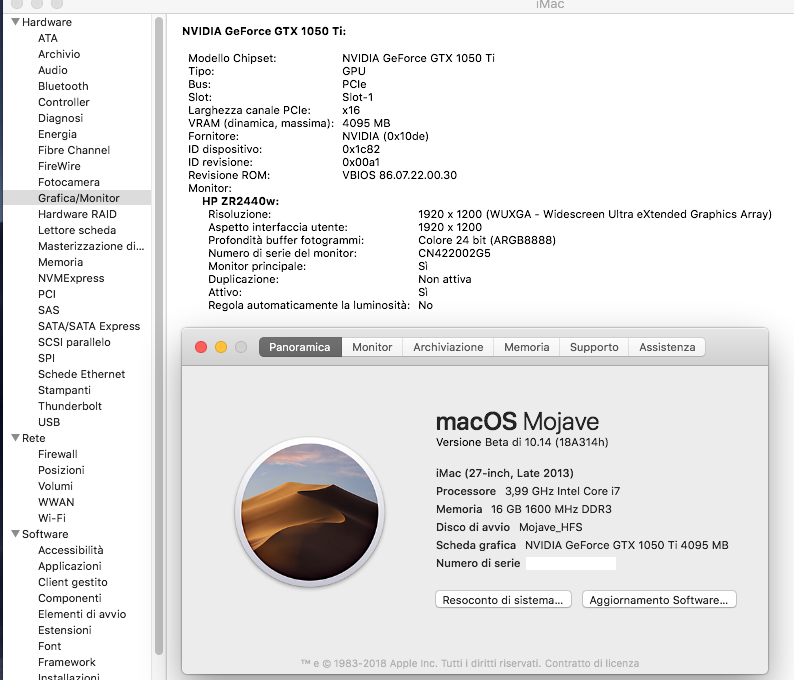This screenshot has width=794, height=680.
Task: Open the Assistenza tab
Action: tap(667, 347)
